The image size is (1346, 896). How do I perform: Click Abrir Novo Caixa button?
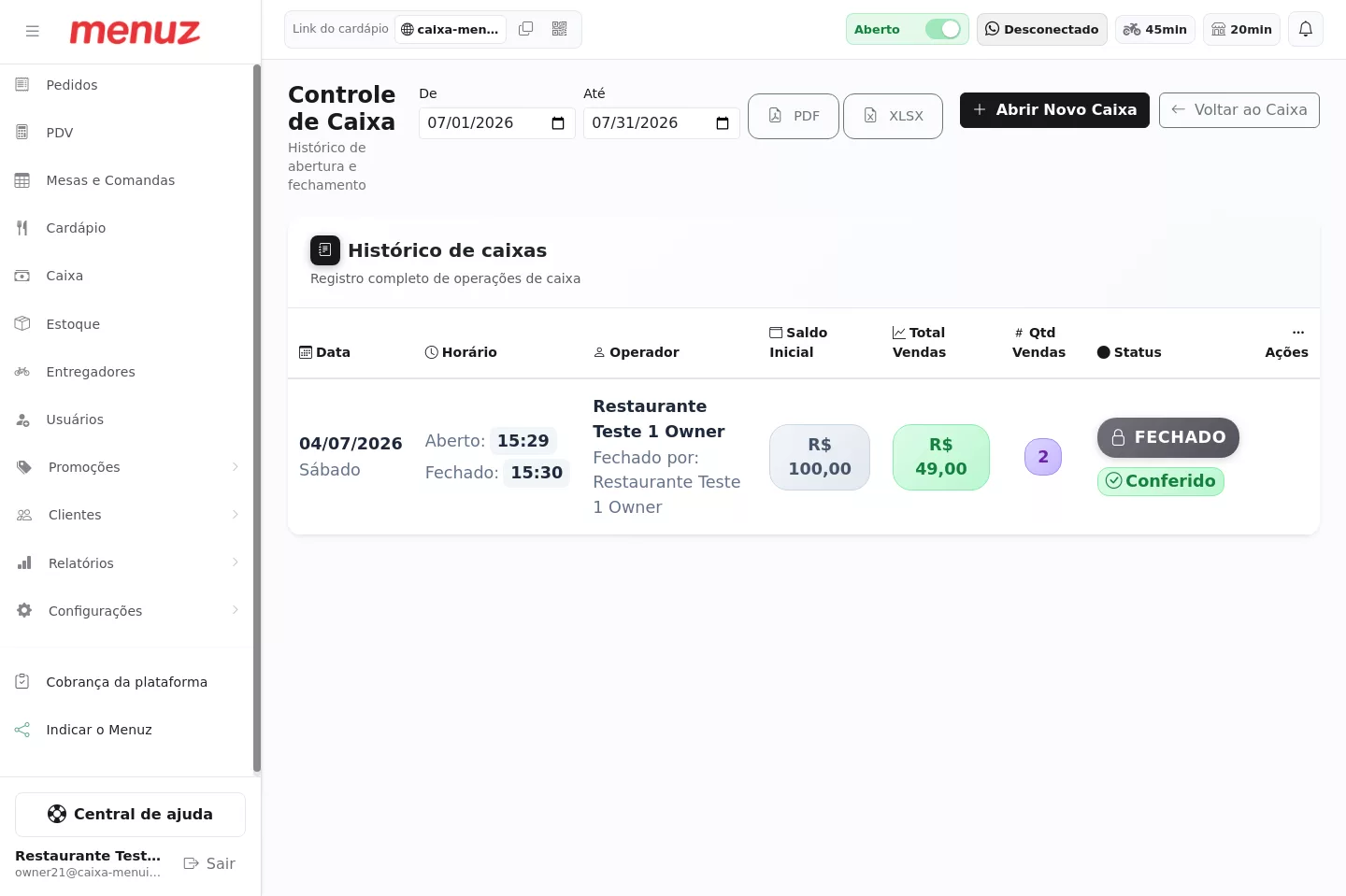[1054, 110]
